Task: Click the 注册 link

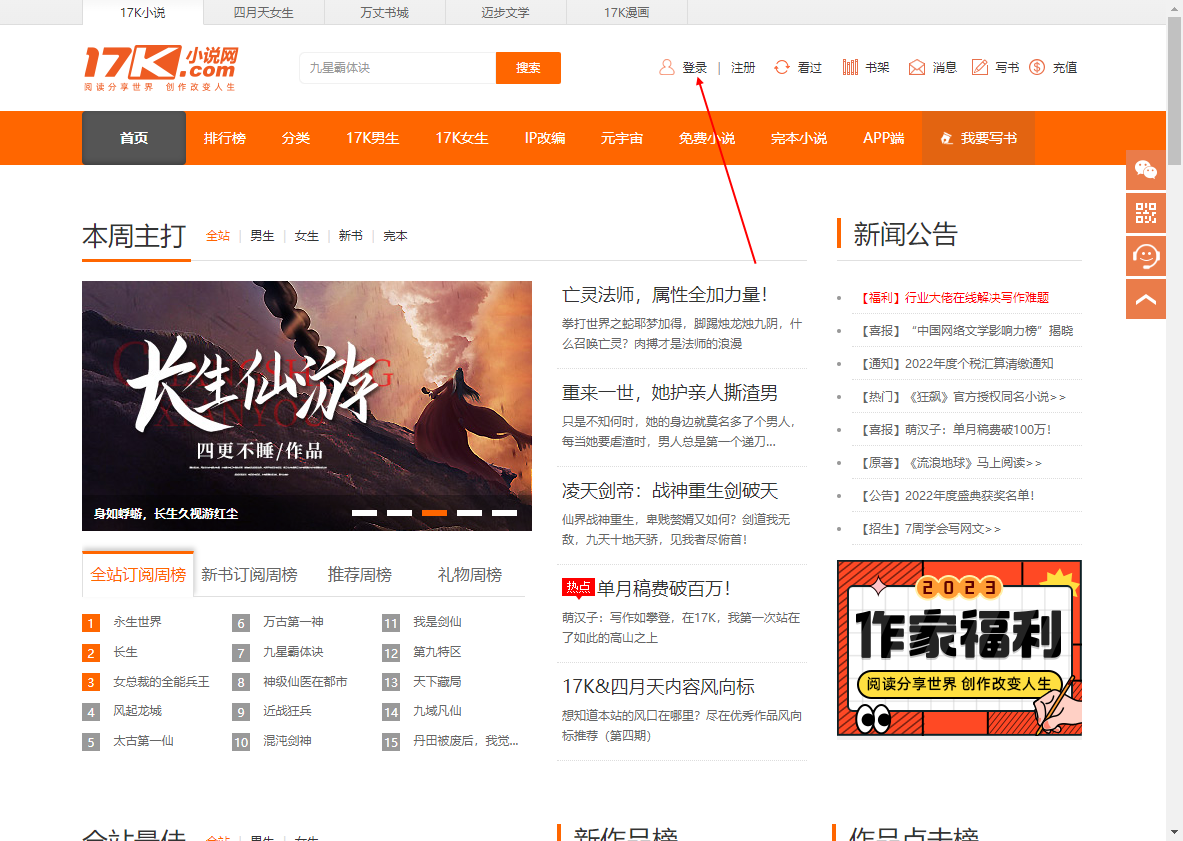Action: point(743,68)
